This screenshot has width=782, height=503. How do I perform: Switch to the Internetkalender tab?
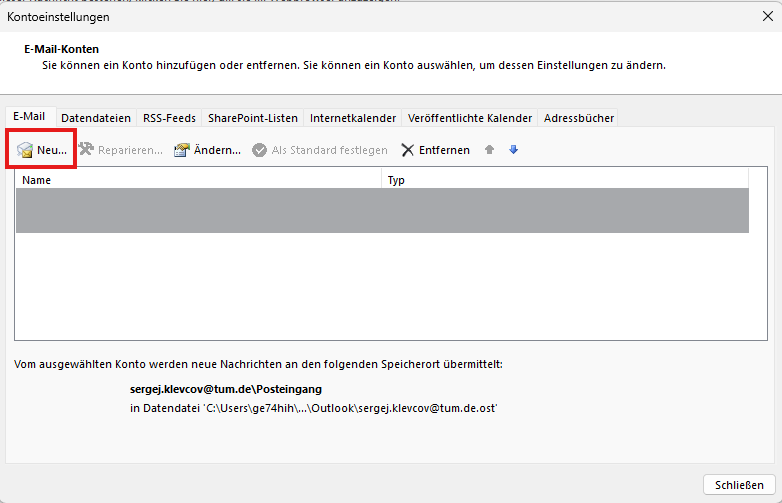353,118
